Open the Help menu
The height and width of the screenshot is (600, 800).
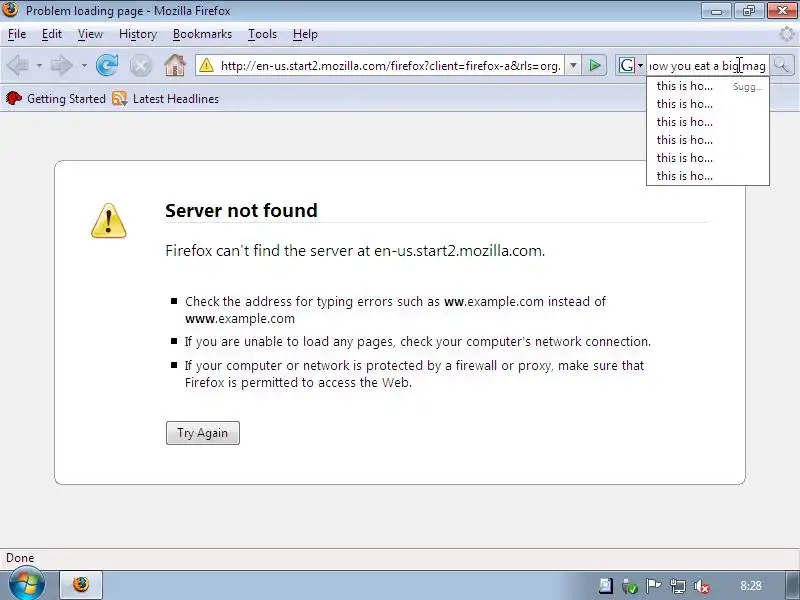(x=305, y=34)
